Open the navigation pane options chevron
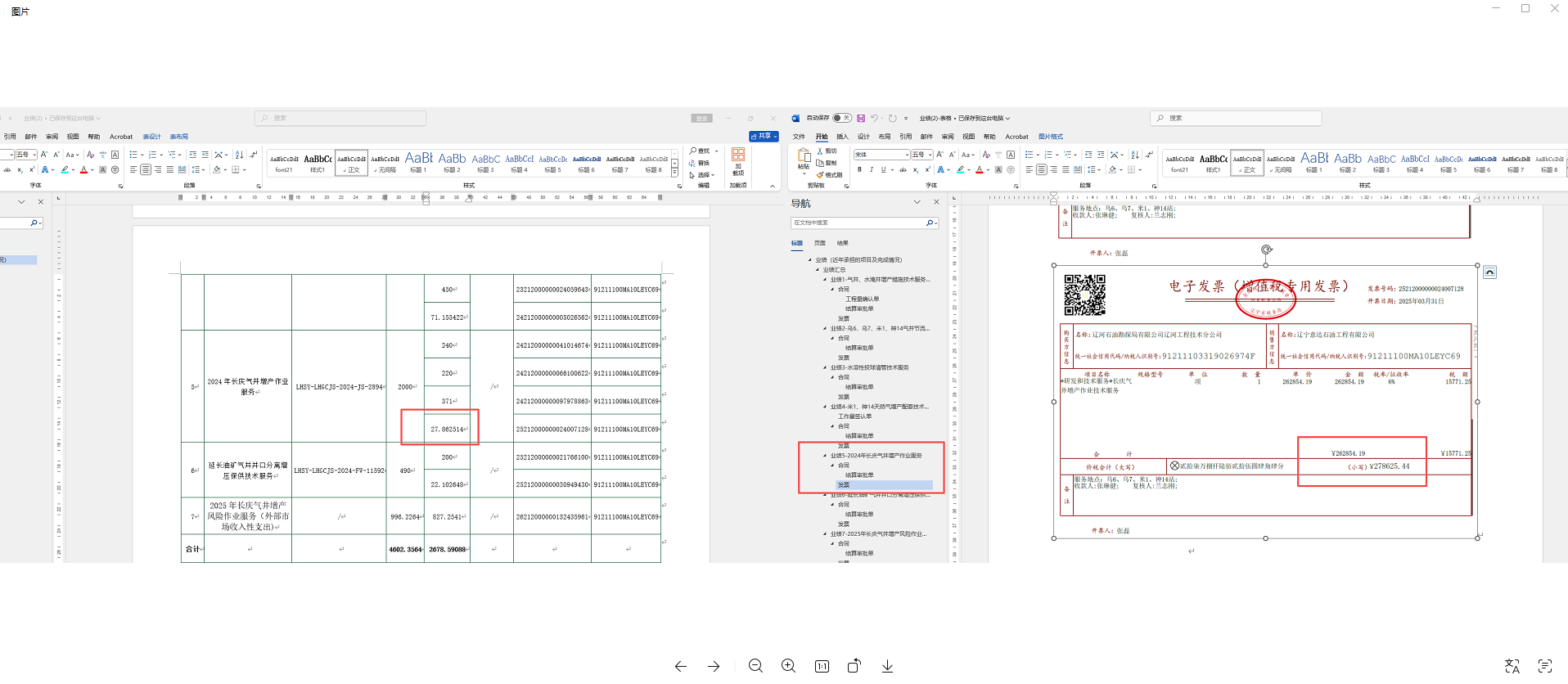The height and width of the screenshot is (684, 1568). 917,202
